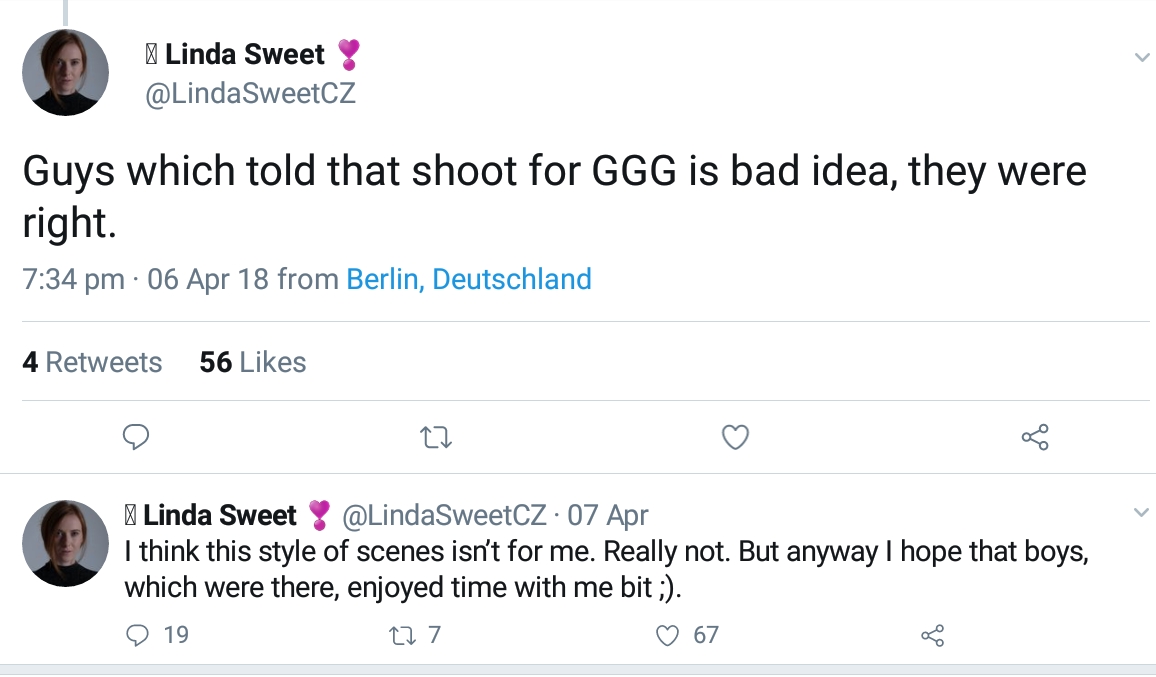Open the share icon on the main tweet
Image resolution: width=1156 pixels, height=677 pixels.
click(x=1035, y=438)
